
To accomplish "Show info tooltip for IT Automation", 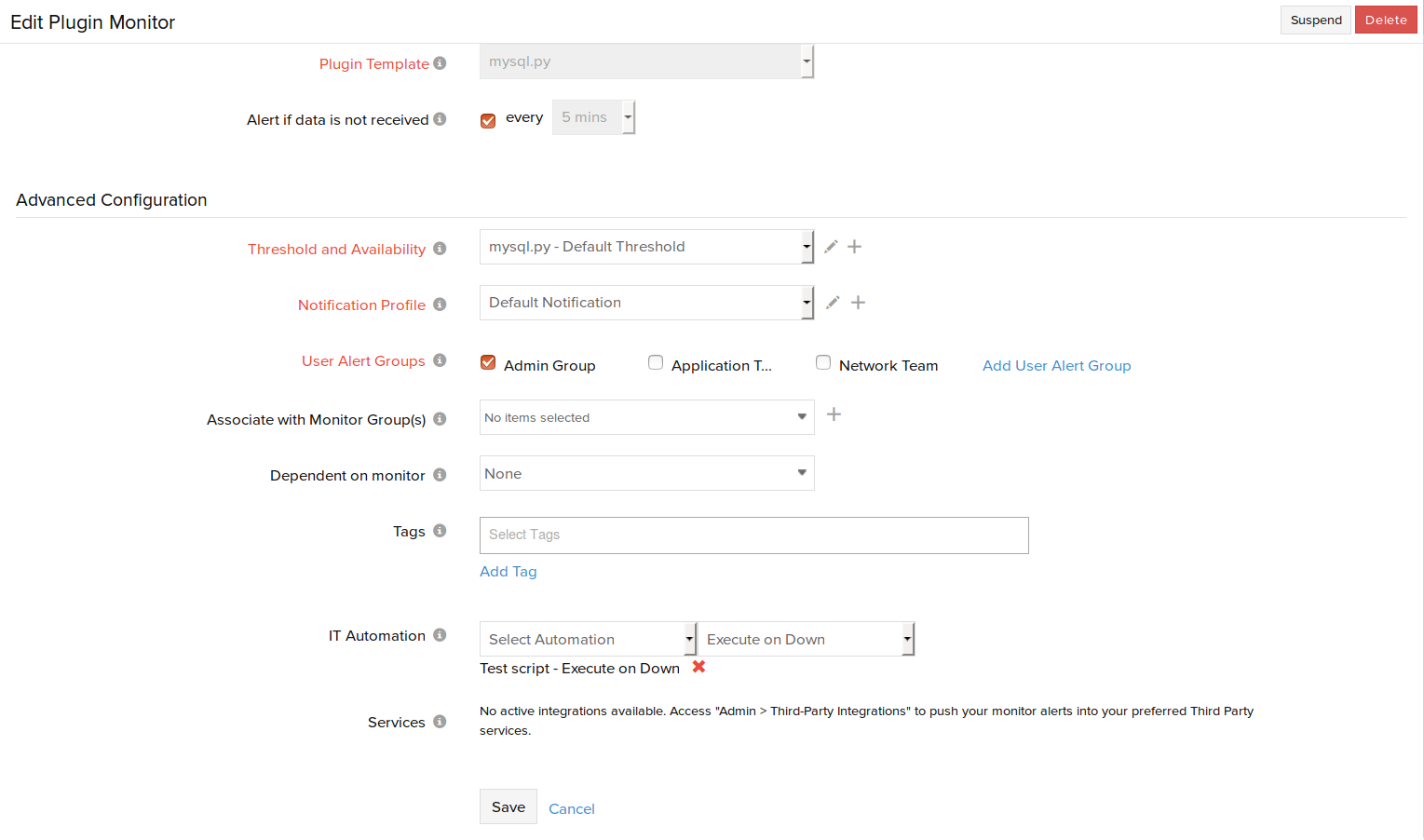I will pos(440,635).
